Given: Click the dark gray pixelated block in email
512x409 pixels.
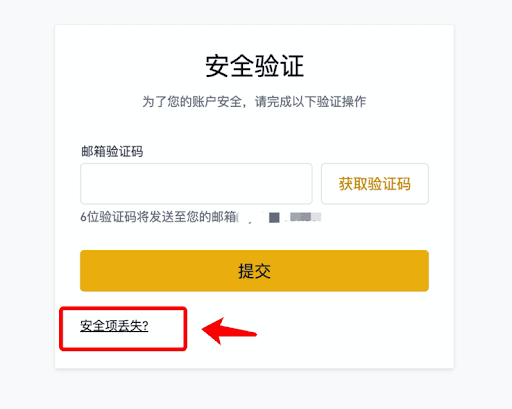Looking at the screenshot, I should [274, 218].
